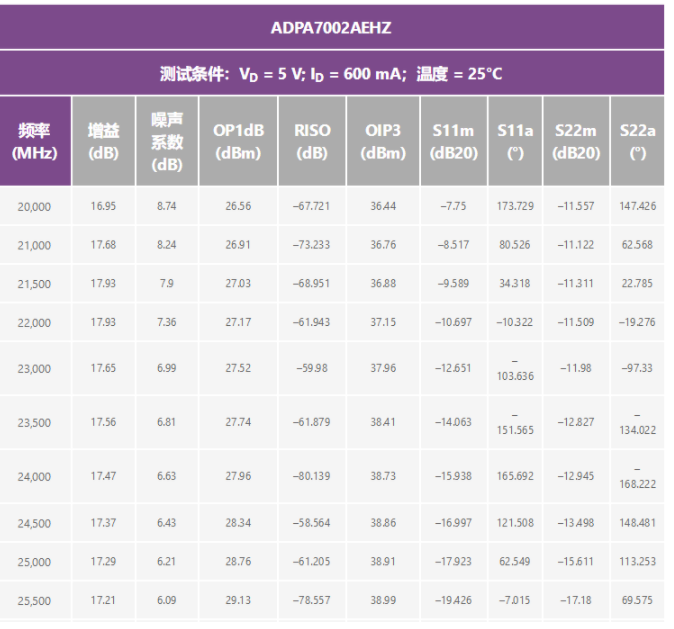Viewport: 674px width, 629px height.
Task: Select the 20,000 frequency cell
Action: point(34,206)
